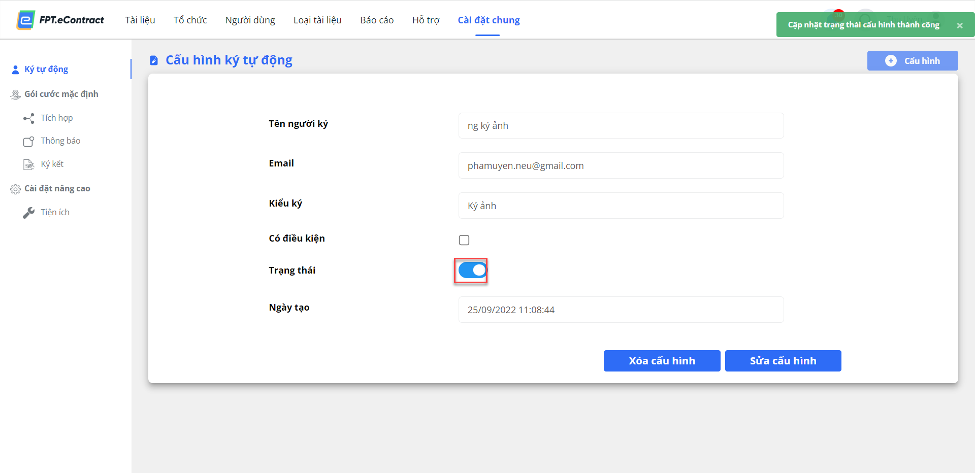Dismiss the success notification toast
Screen dimensions: 977x474
960,26
